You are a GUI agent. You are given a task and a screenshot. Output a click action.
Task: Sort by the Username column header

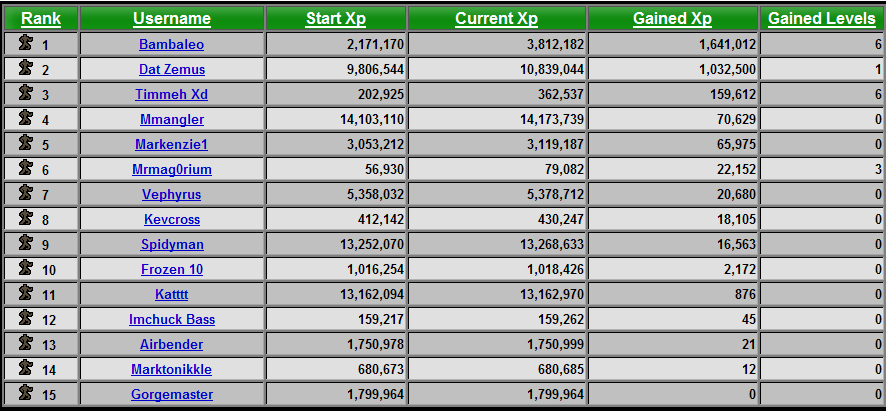(172, 19)
